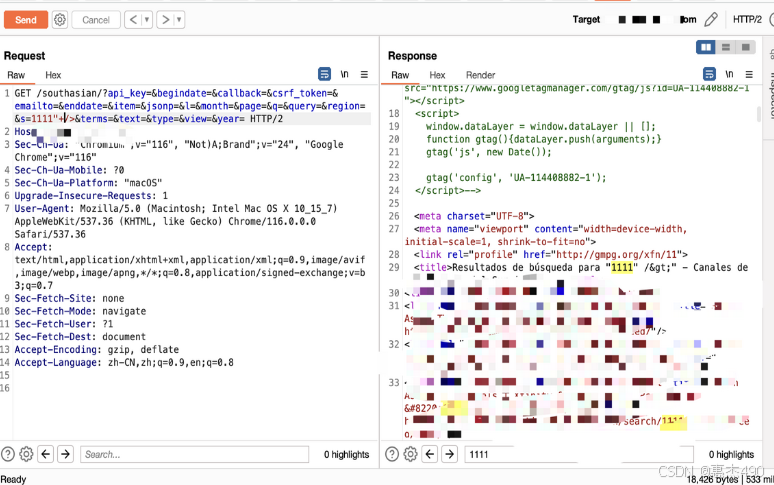Open Response search help icon
This screenshot has width=774, height=485.
coord(392,454)
